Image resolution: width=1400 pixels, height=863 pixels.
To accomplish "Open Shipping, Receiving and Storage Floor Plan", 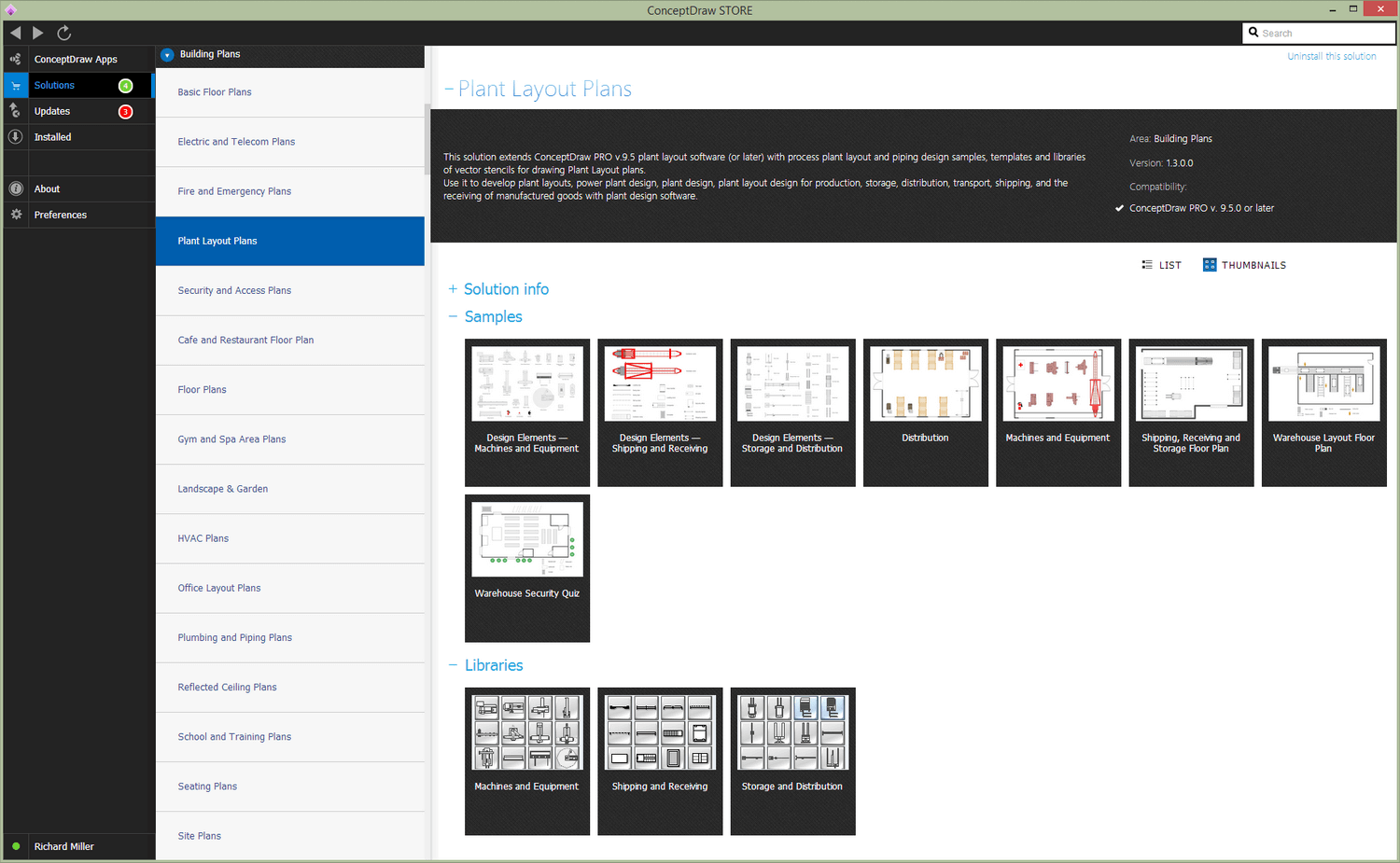I will (1191, 412).
